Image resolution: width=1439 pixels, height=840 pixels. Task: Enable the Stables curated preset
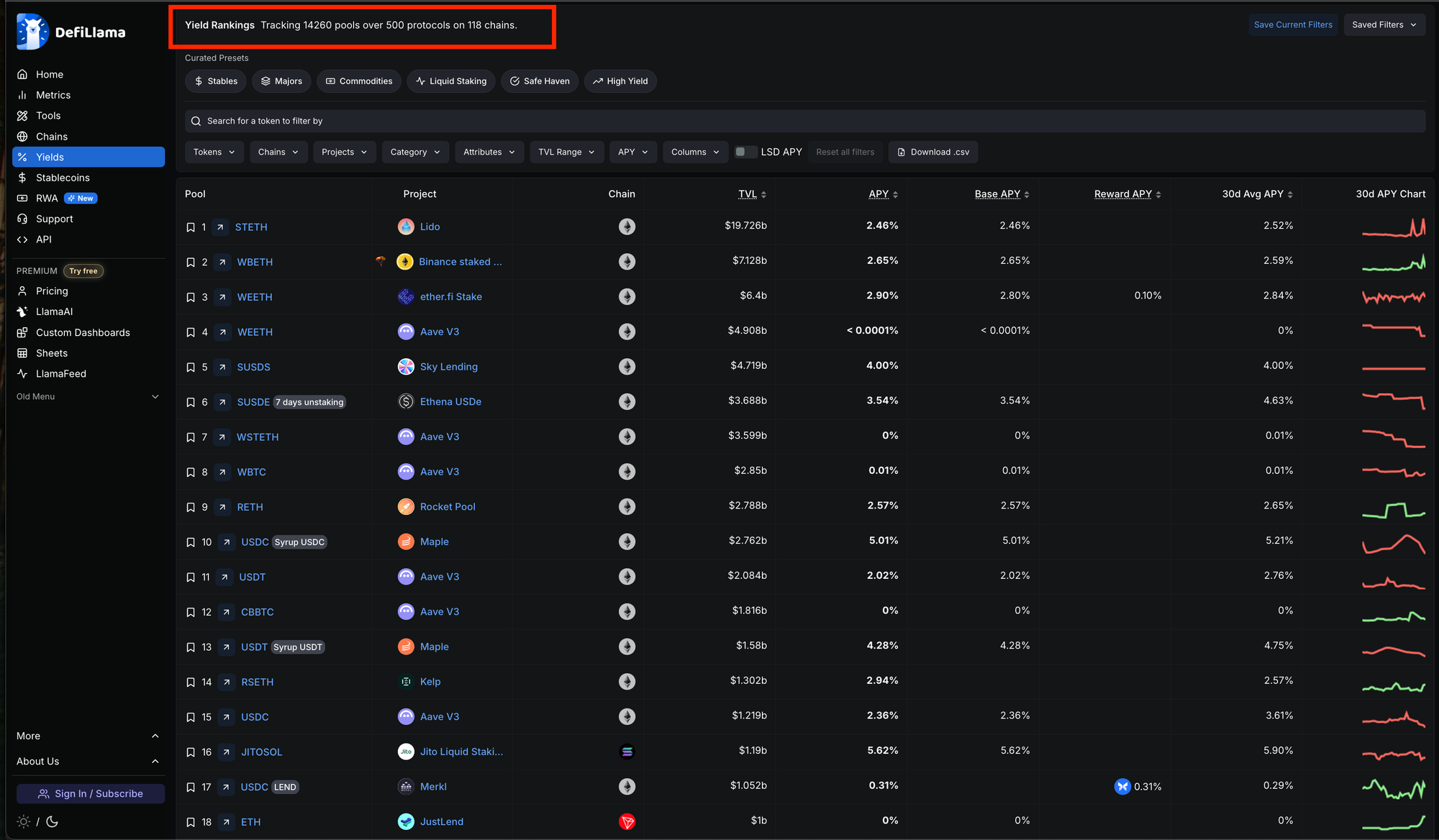coord(216,81)
